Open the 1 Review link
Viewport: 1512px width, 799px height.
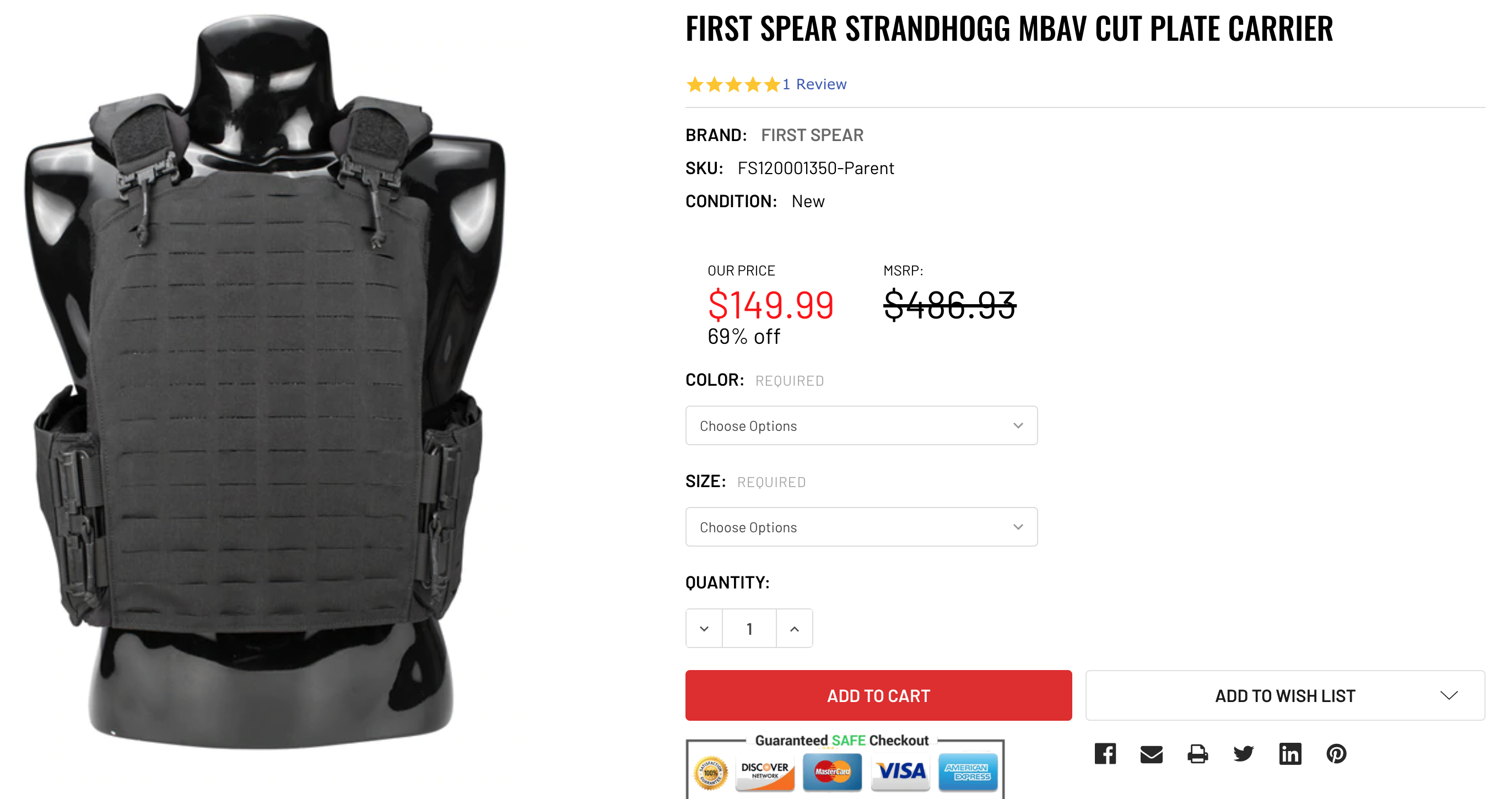[x=815, y=84]
